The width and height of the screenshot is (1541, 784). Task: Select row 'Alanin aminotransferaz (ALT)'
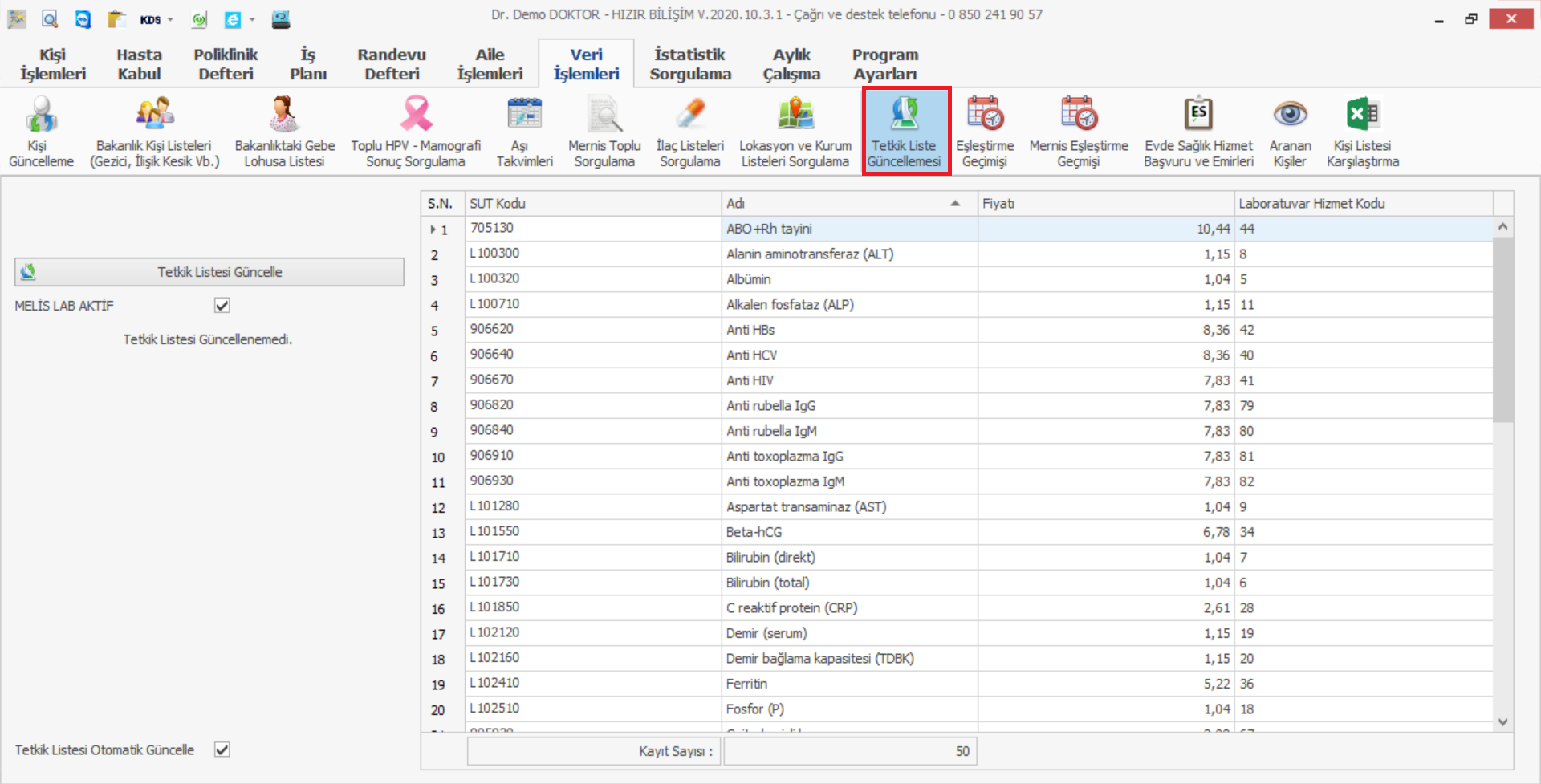(x=957, y=254)
